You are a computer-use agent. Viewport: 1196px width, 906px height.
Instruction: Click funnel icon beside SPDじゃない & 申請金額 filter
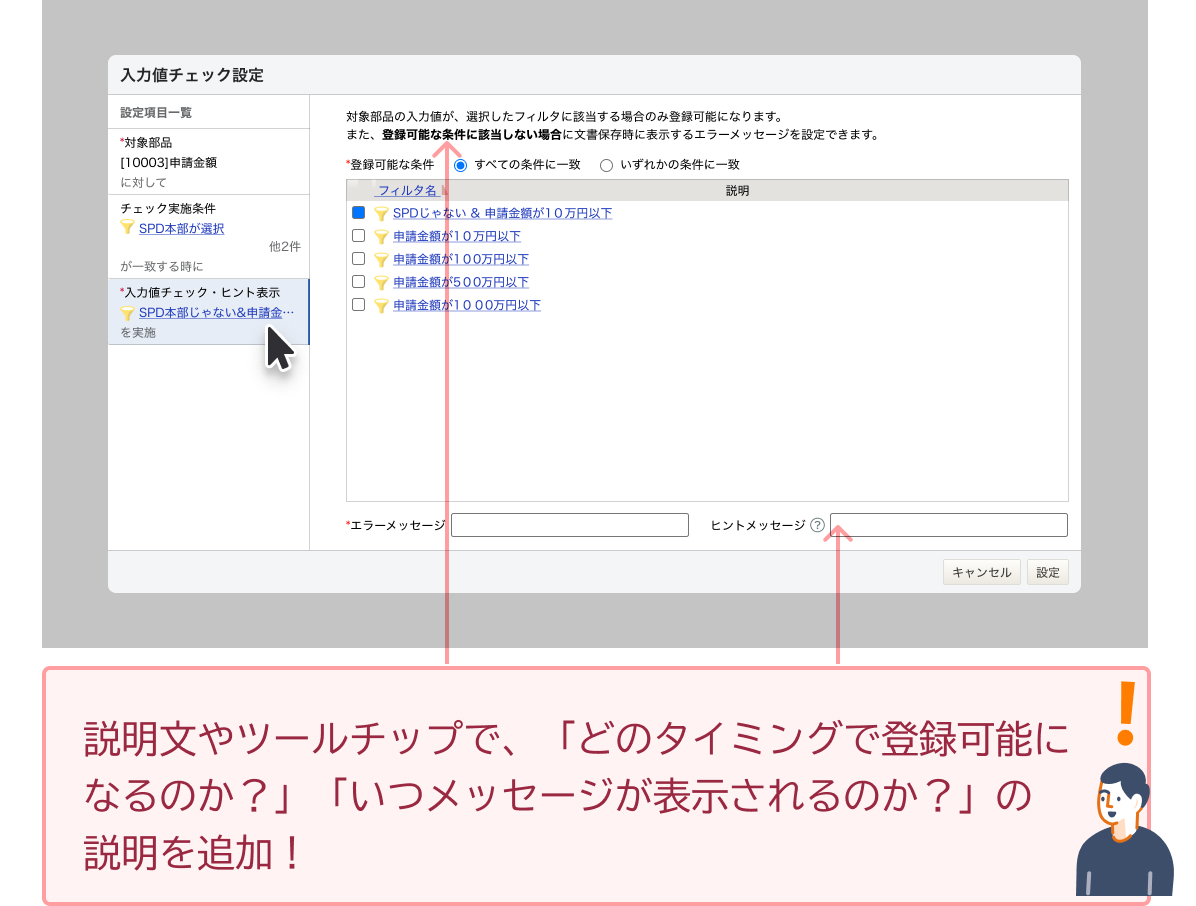[381, 214]
